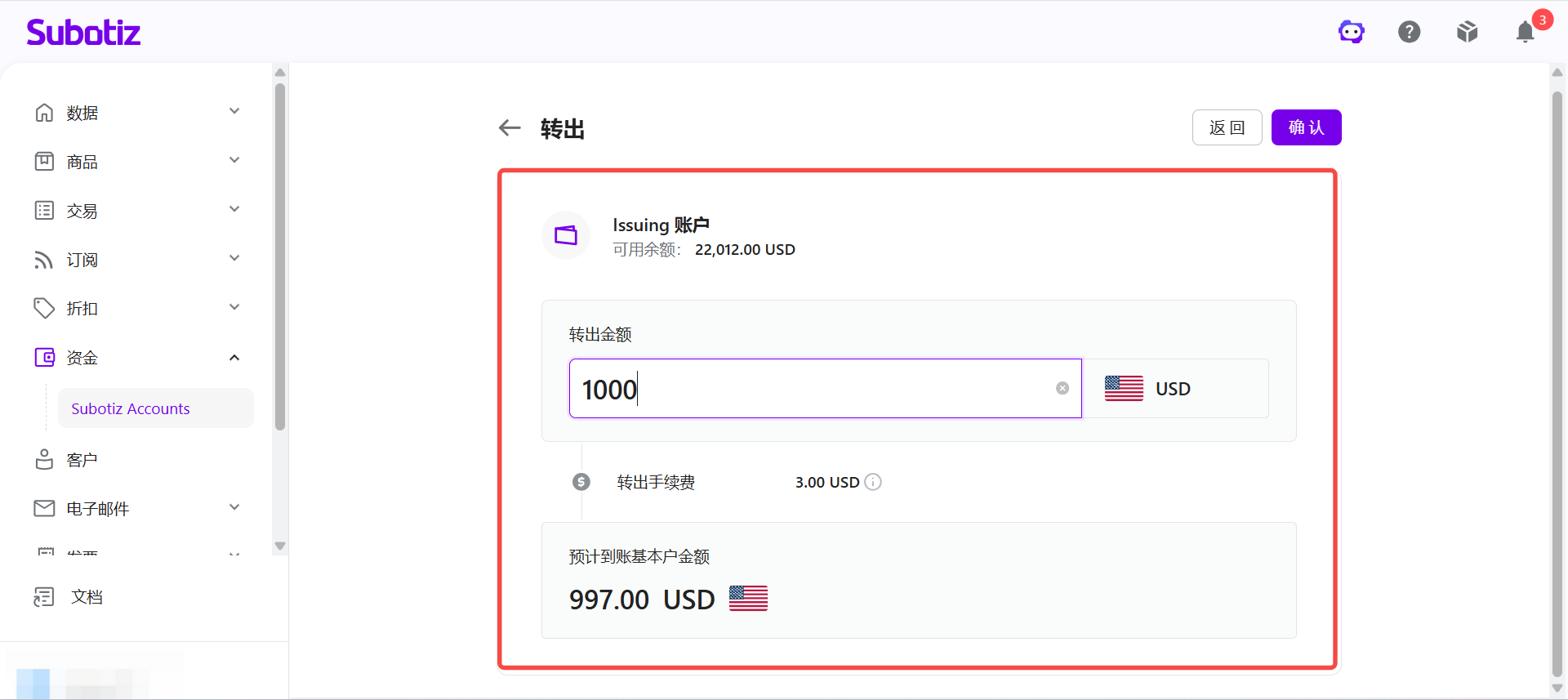Click the 客户 person icon in sidebar

tap(44, 459)
